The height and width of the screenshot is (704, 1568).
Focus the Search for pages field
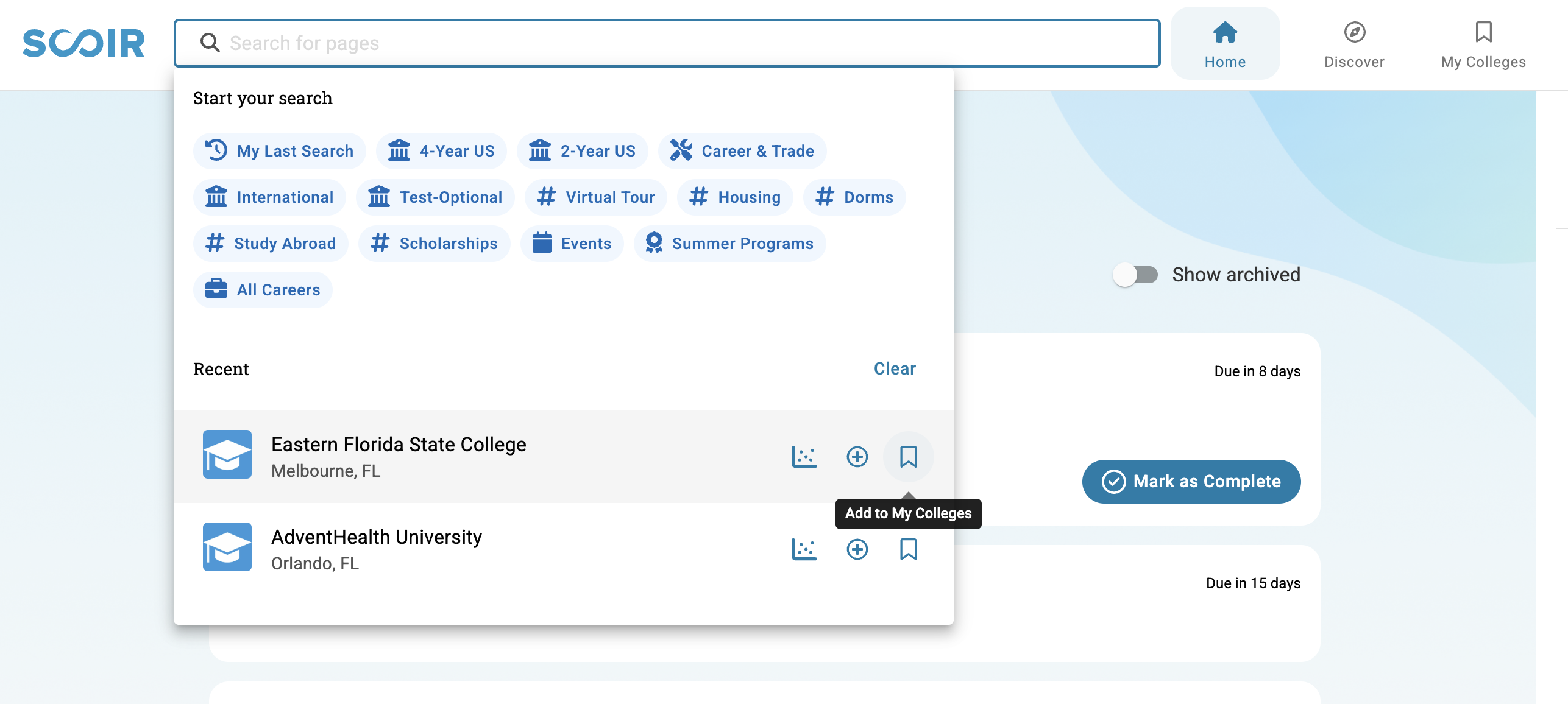pos(667,43)
